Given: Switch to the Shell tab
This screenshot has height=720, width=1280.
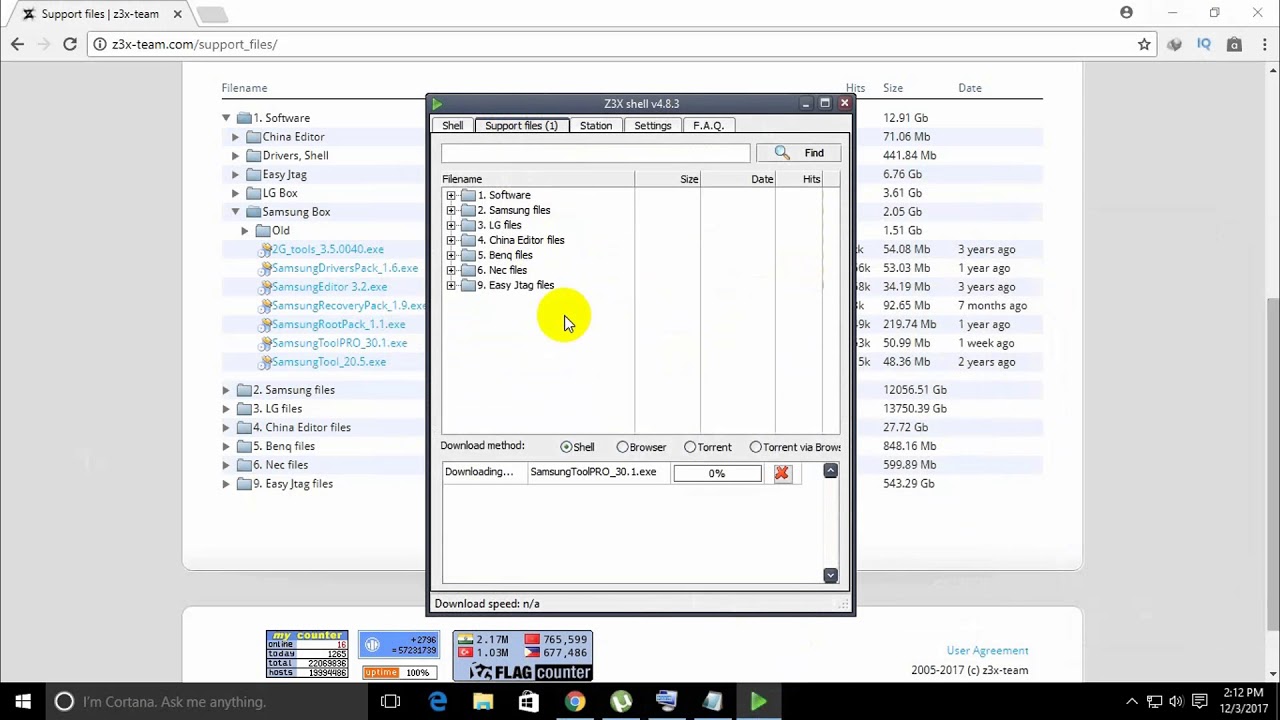Looking at the screenshot, I should (x=453, y=125).
